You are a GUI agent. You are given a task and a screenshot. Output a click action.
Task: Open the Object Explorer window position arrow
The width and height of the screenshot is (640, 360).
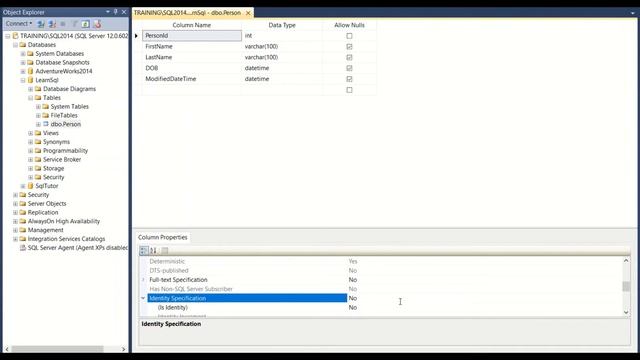(x=108, y=12)
